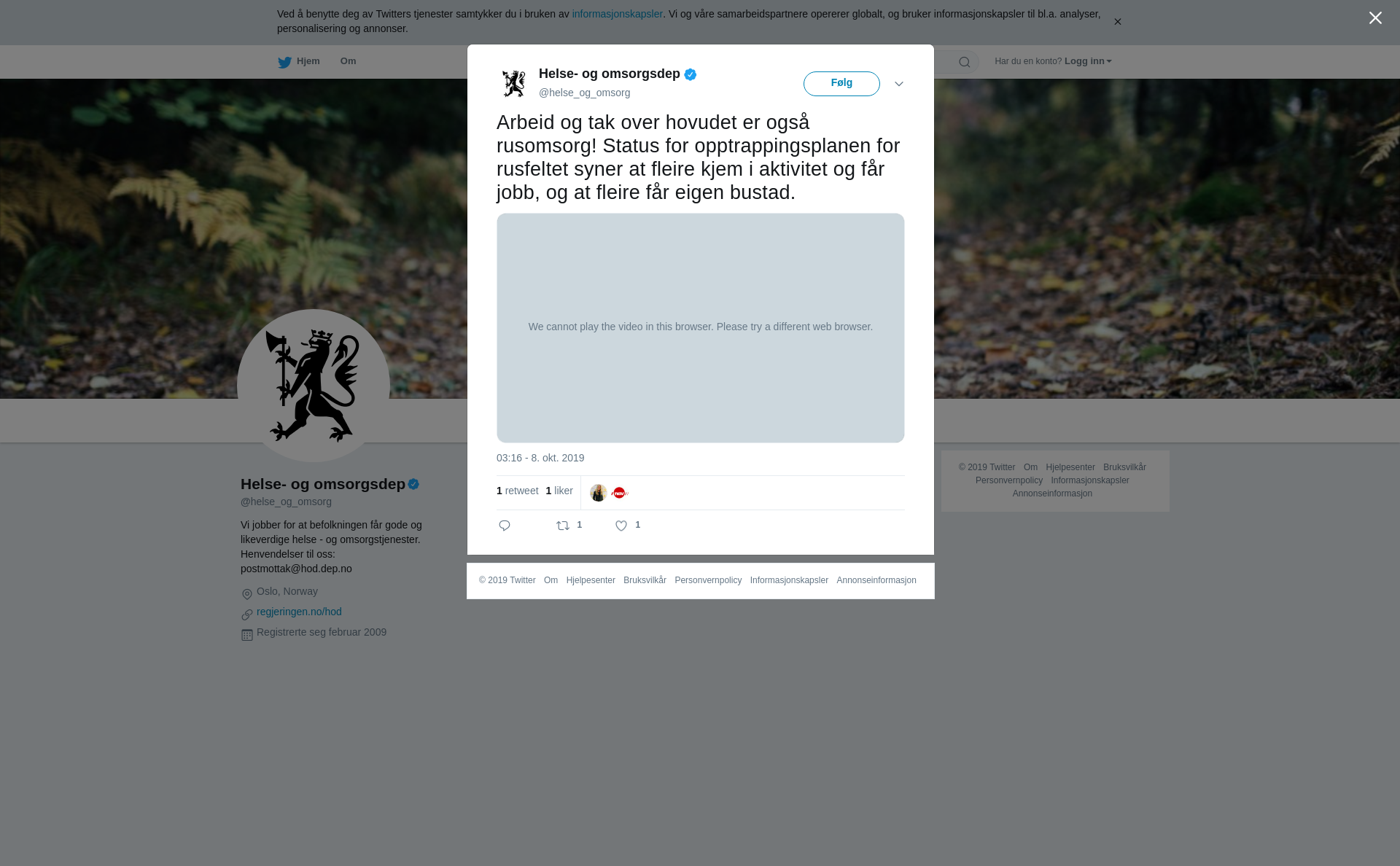Image resolution: width=1400 pixels, height=866 pixels.
Task: Close the tweet overlay with X
Action: point(1375,18)
